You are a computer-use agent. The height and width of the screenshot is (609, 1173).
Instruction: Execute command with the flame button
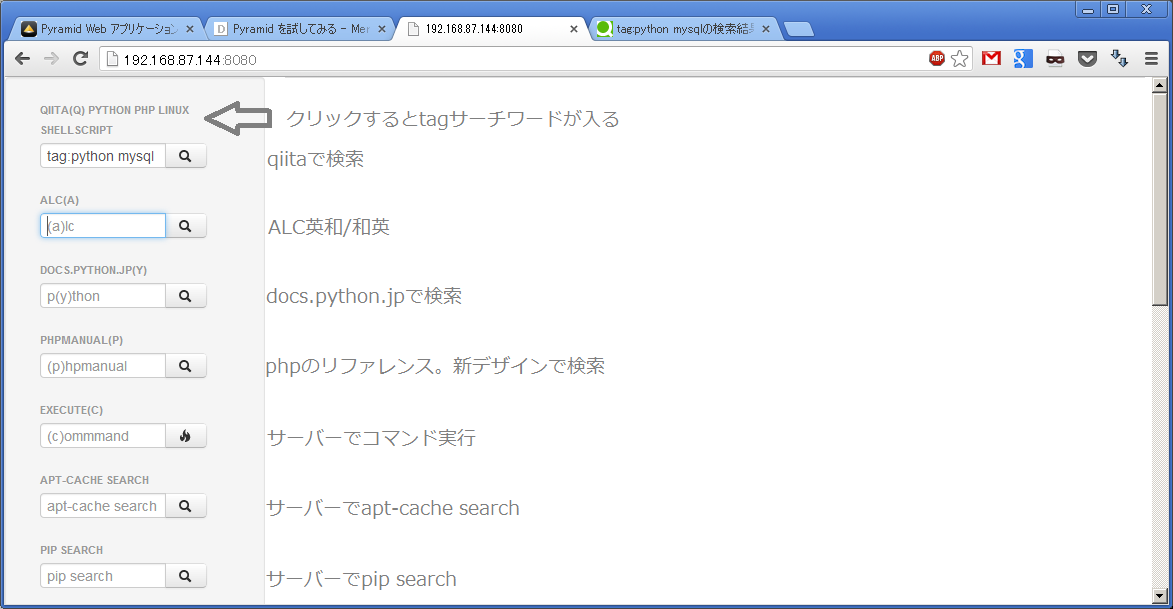pyautogui.click(x=186, y=436)
